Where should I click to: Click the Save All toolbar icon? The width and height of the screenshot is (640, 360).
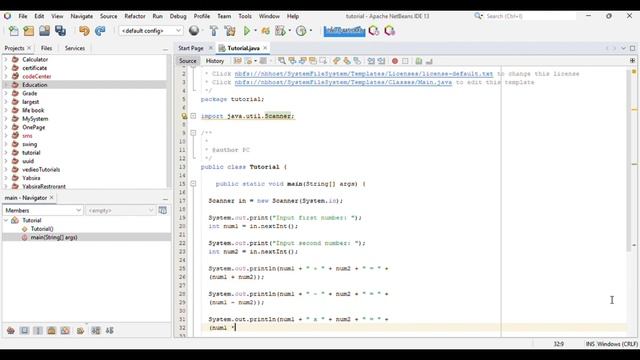[60, 31]
